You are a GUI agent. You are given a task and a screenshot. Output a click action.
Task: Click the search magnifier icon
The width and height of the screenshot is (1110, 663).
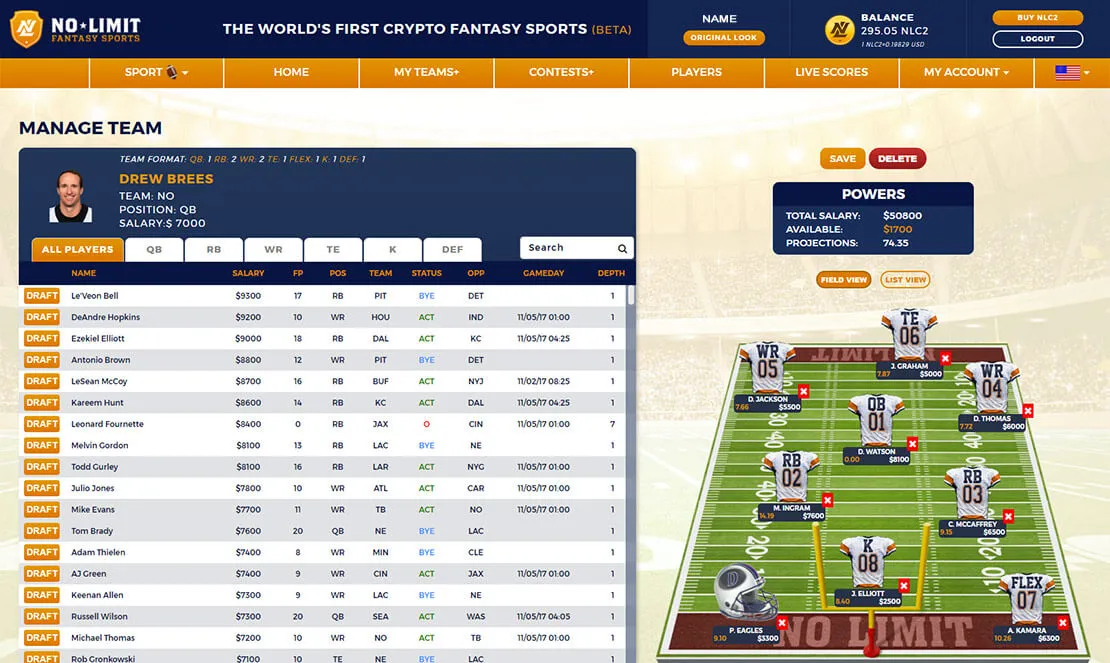[622, 248]
